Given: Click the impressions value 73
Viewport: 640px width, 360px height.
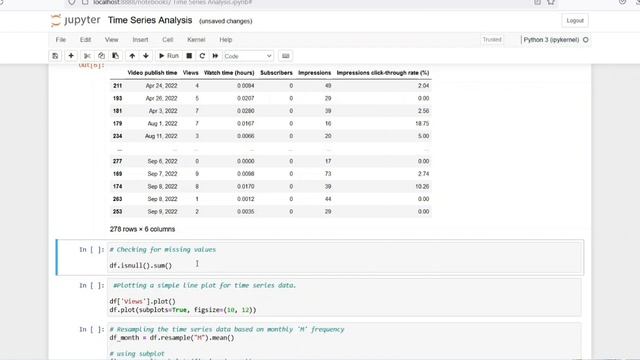Looking at the screenshot, I should click(x=328, y=174).
